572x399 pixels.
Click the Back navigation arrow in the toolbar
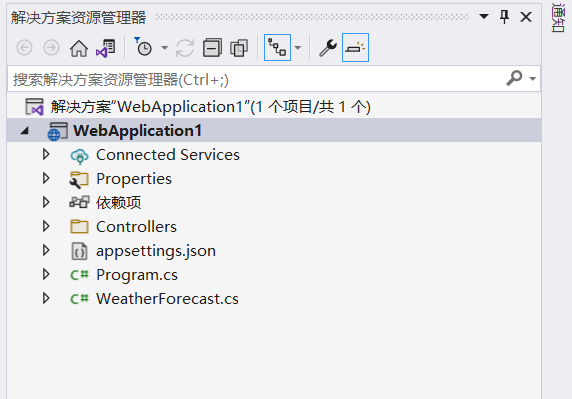24,48
